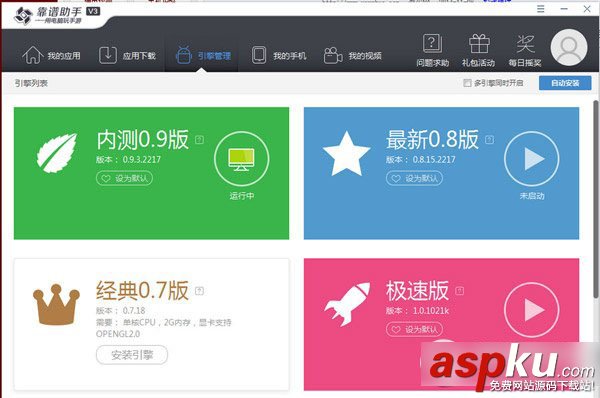Switch to 应用下载 tab
This screenshot has height=398, width=600.
click(x=127, y=55)
